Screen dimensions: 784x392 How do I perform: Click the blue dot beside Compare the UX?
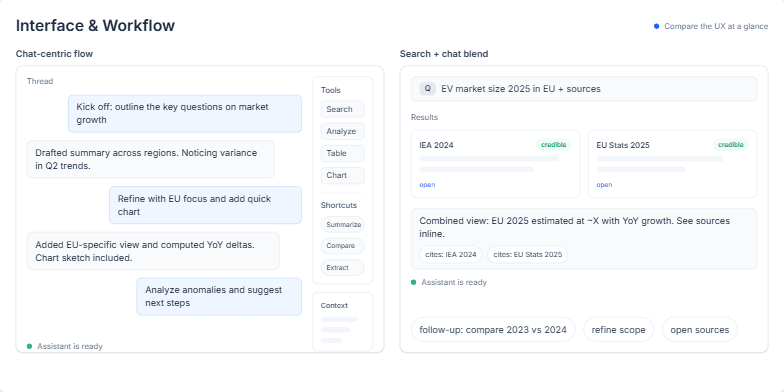(656, 26)
